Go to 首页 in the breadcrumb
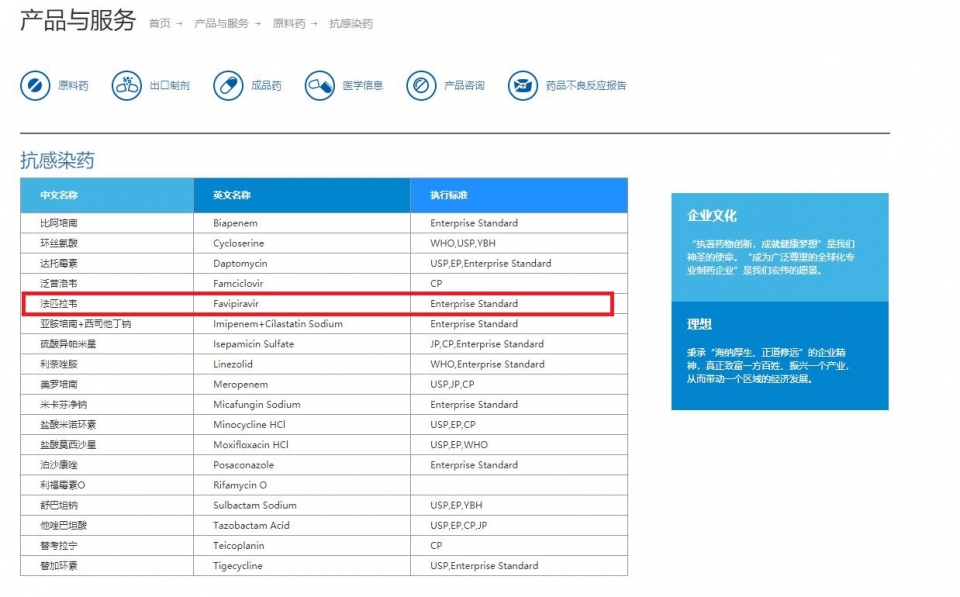 [x=160, y=23]
